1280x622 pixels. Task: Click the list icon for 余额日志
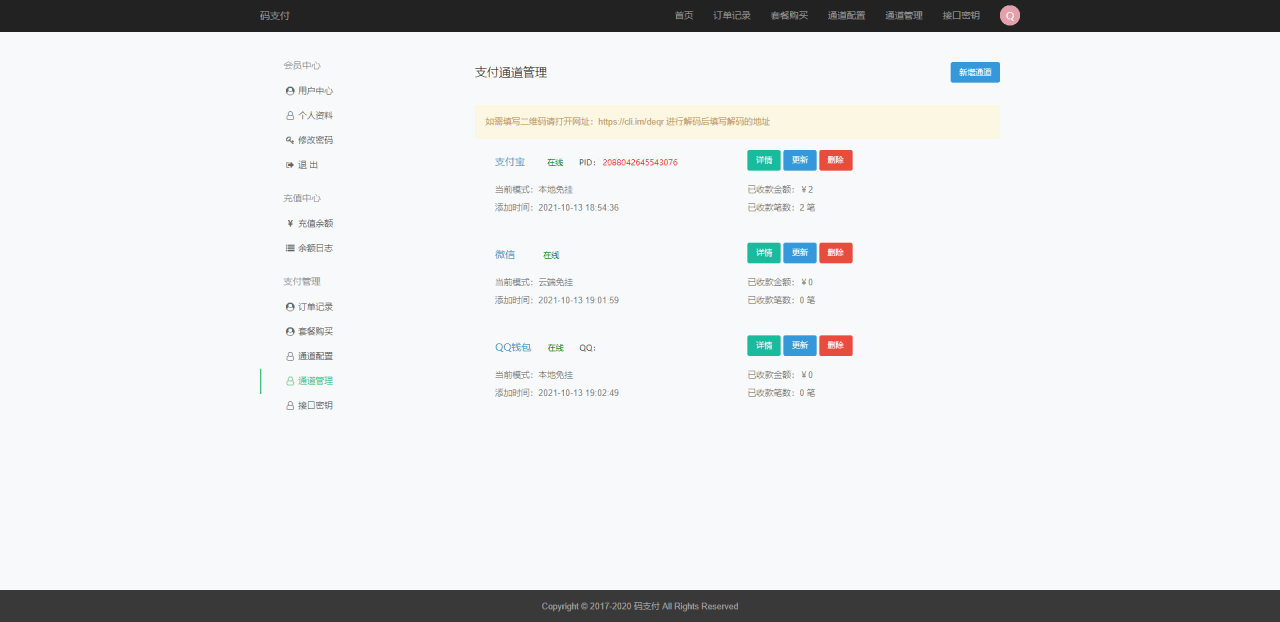[x=290, y=248]
